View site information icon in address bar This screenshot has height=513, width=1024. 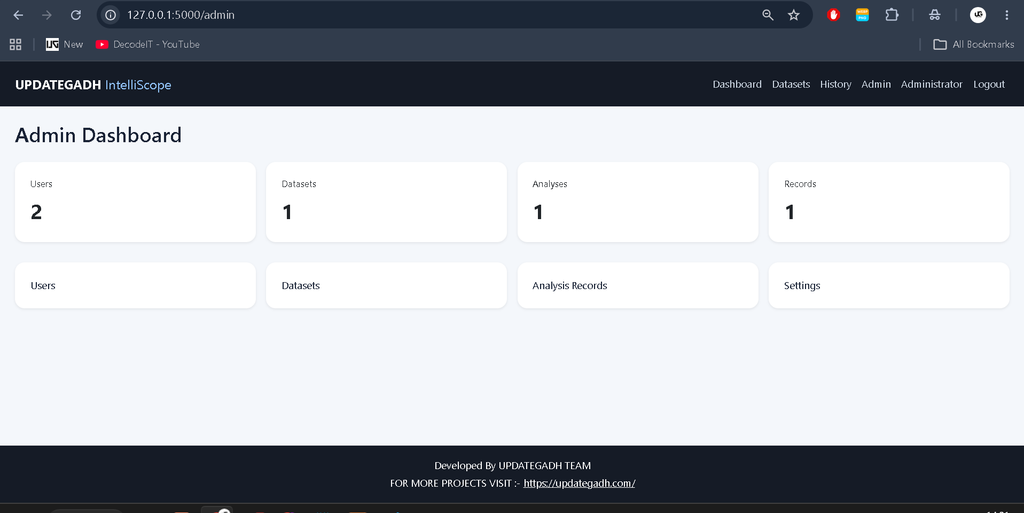[x=111, y=14]
